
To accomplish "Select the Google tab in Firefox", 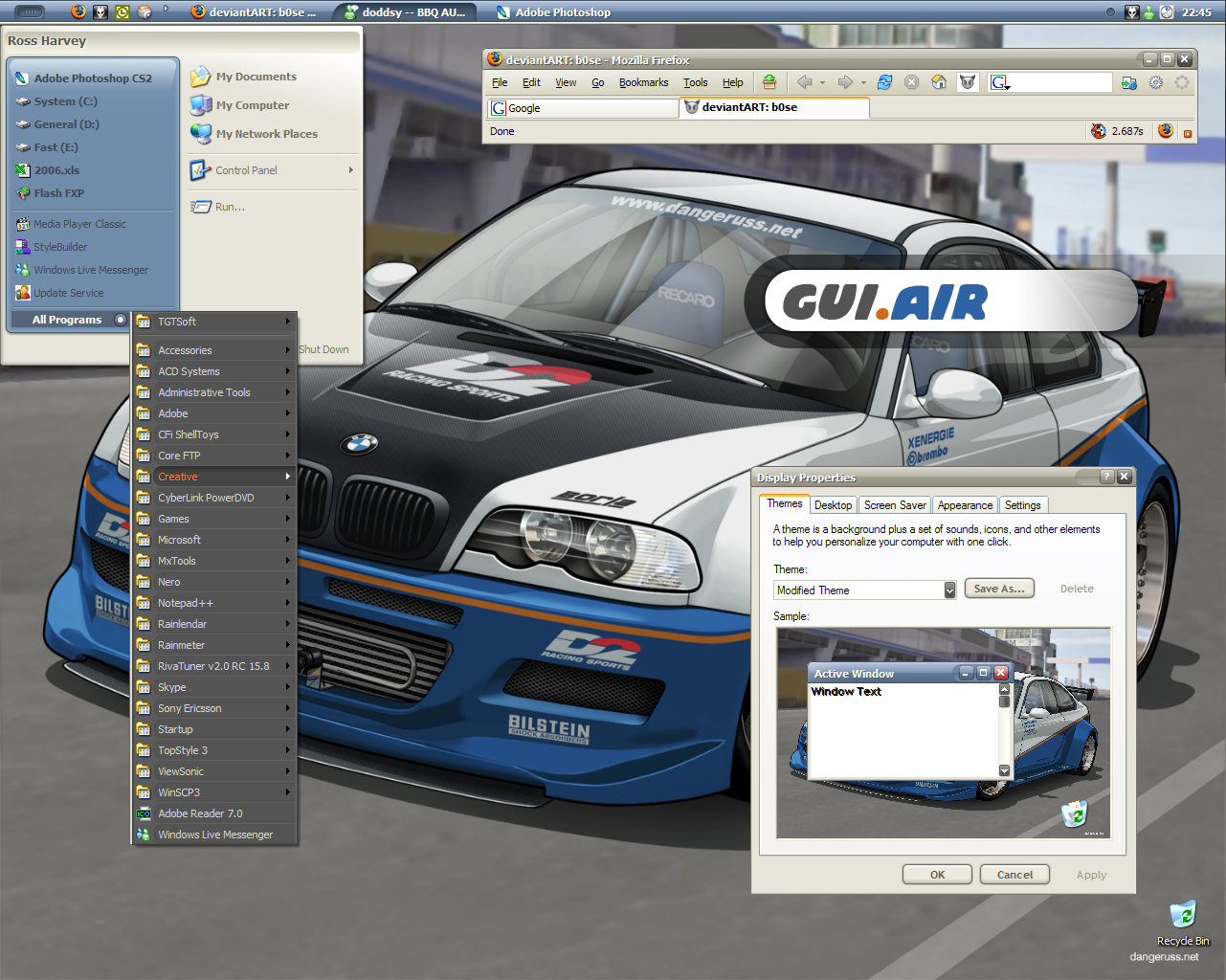I will point(583,108).
